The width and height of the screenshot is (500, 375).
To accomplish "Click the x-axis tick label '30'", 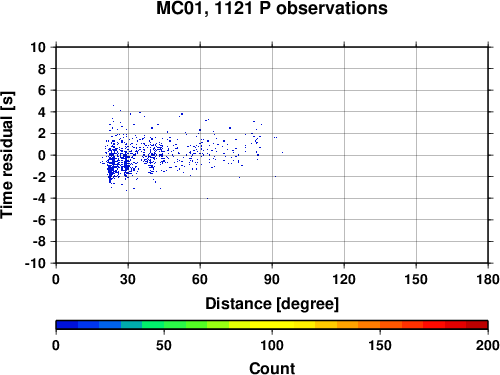I will 128,279.
